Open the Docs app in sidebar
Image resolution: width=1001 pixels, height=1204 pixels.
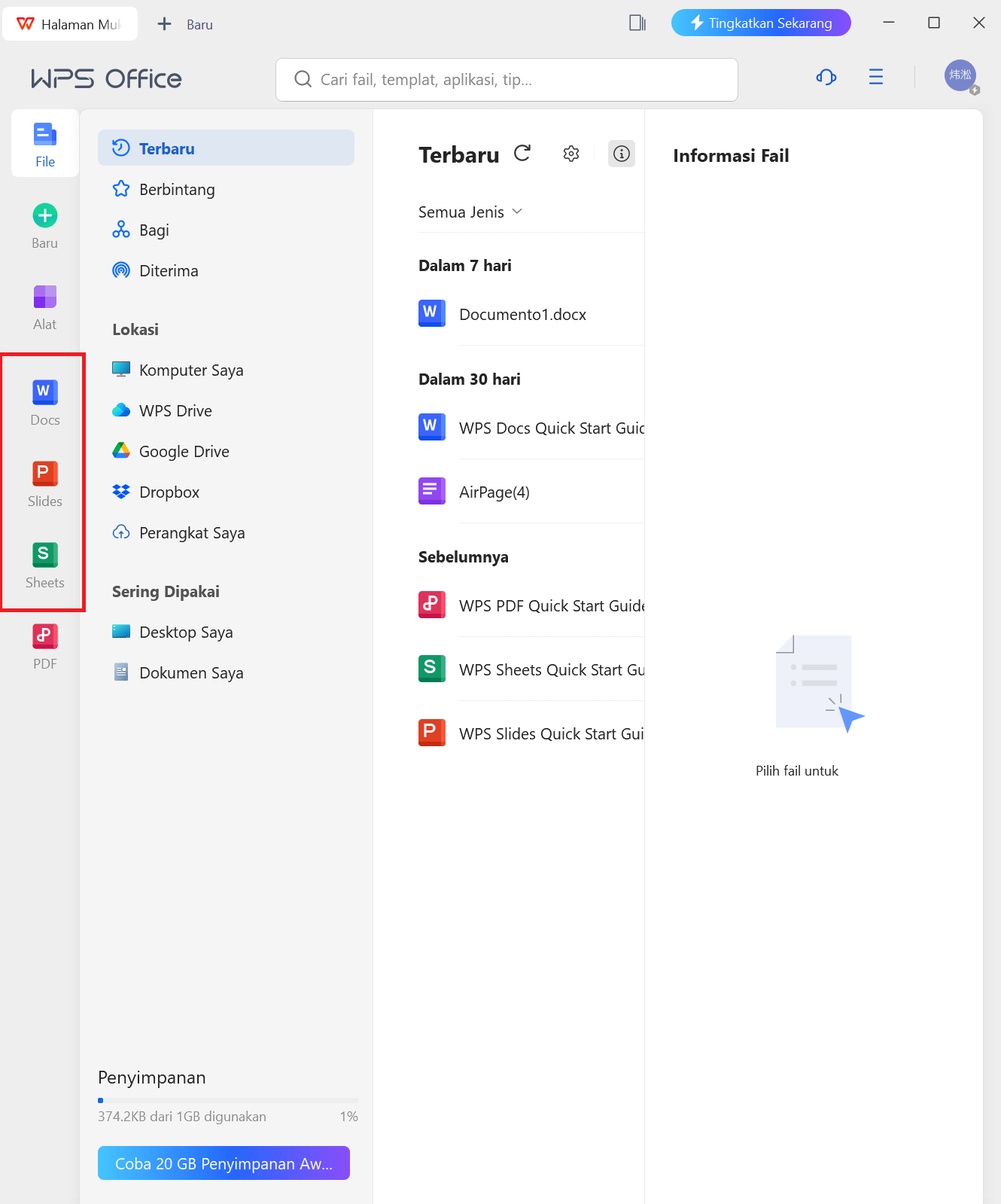[x=44, y=402]
